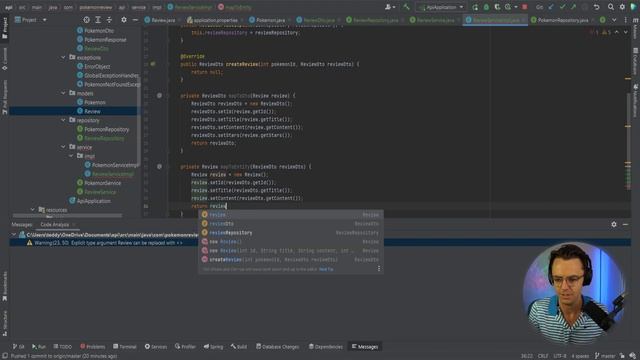Select PokemonService in project tree
Viewport: 640px width, 360px height.
(99, 183)
